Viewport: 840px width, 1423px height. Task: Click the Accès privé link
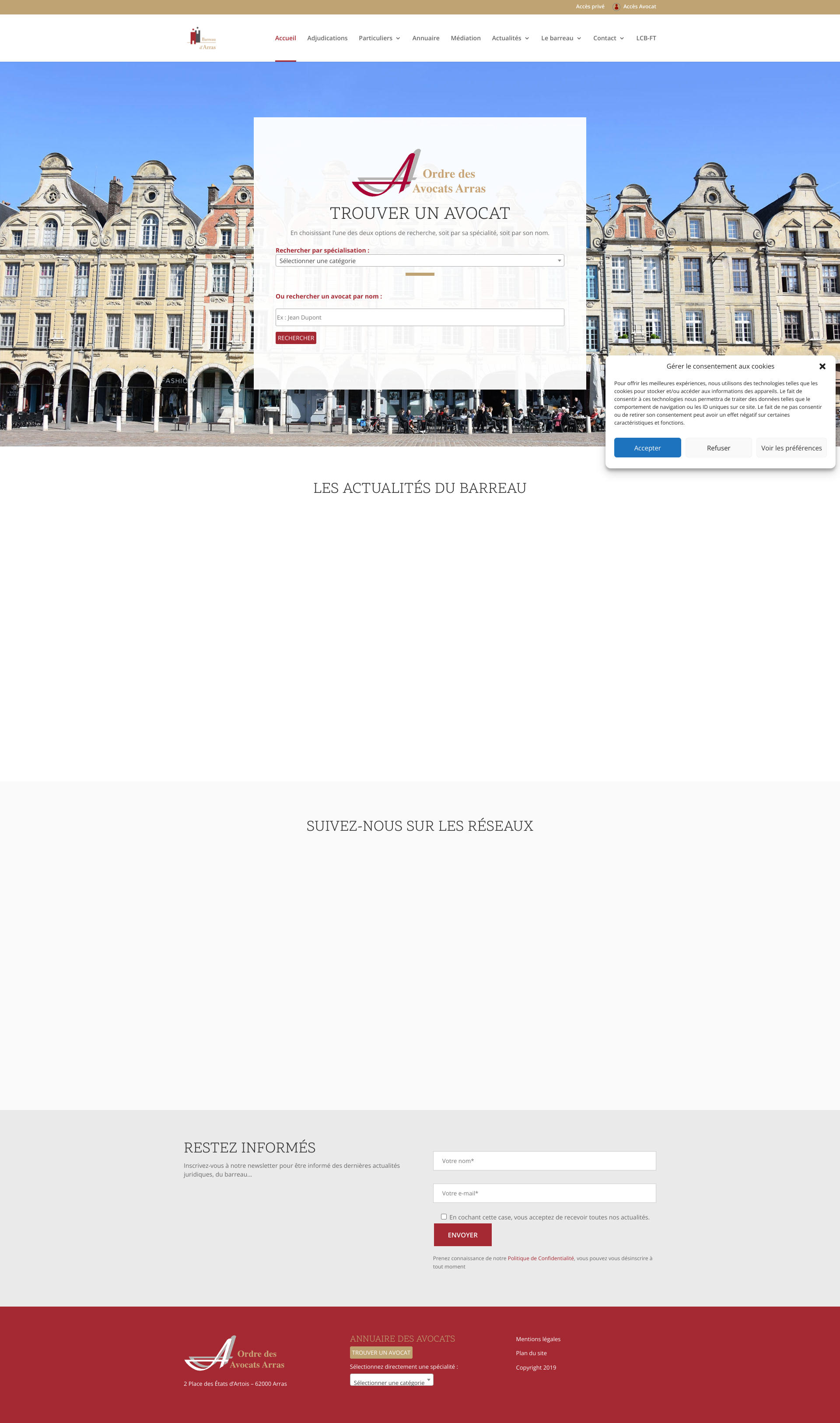(590, 7)
